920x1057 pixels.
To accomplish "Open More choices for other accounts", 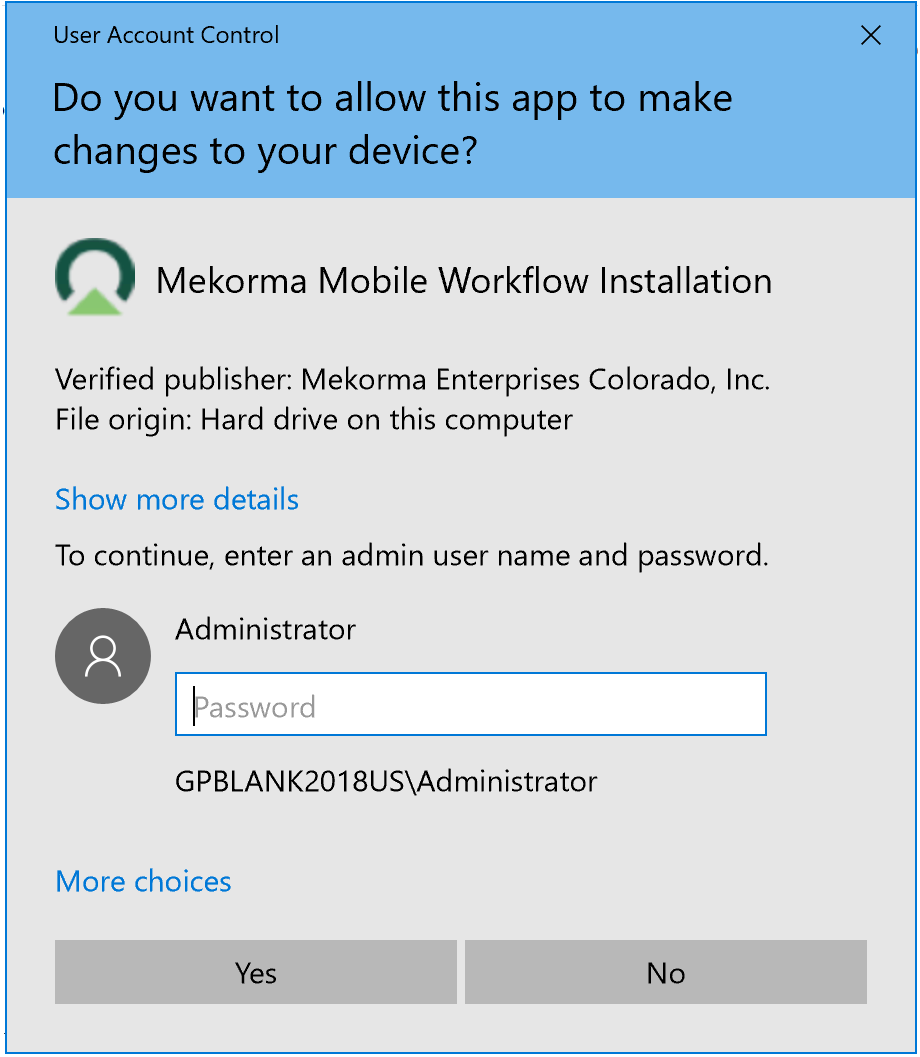I will coord(143,881).
